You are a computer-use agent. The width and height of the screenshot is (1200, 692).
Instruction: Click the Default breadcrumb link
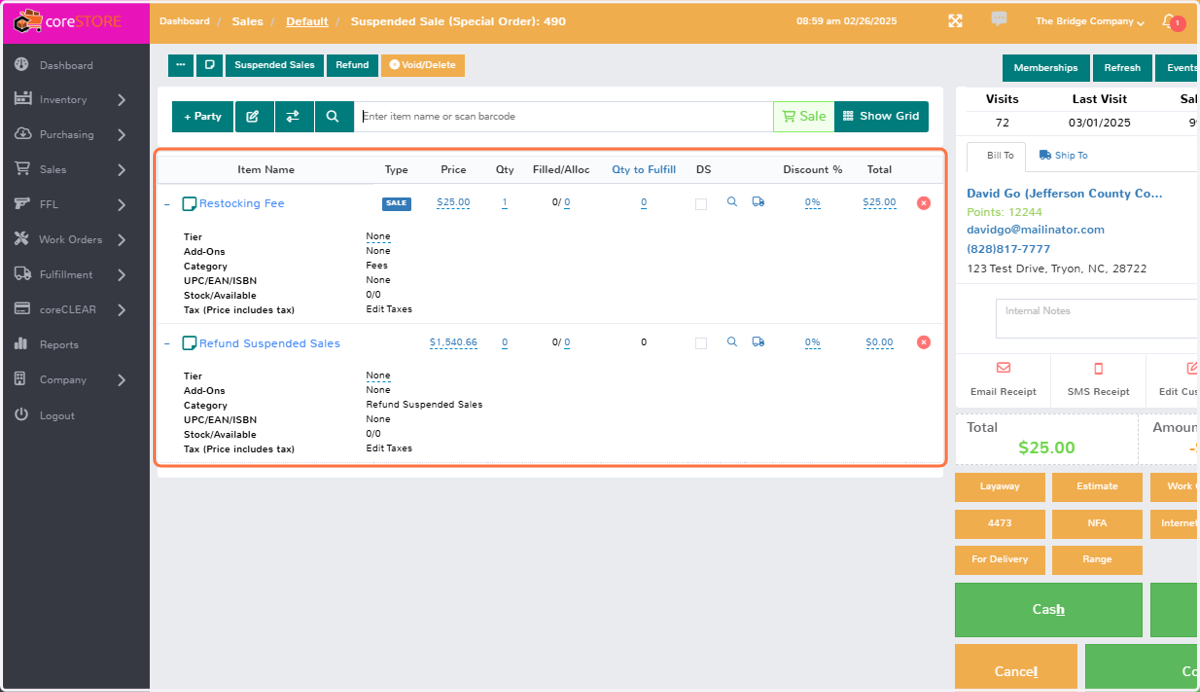click(307, 21)
